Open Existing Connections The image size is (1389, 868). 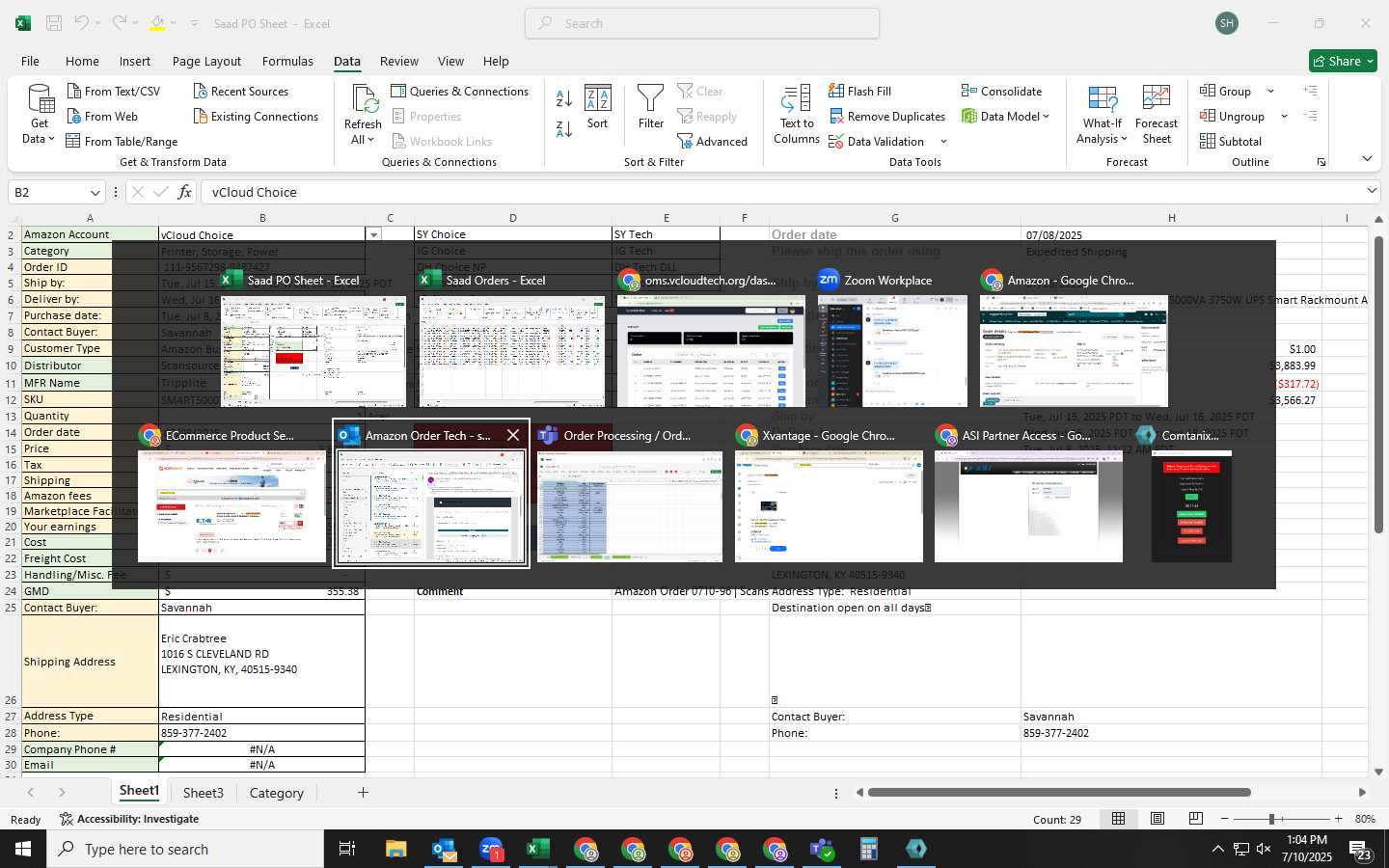pyautogui.click(x=256, y=116)
